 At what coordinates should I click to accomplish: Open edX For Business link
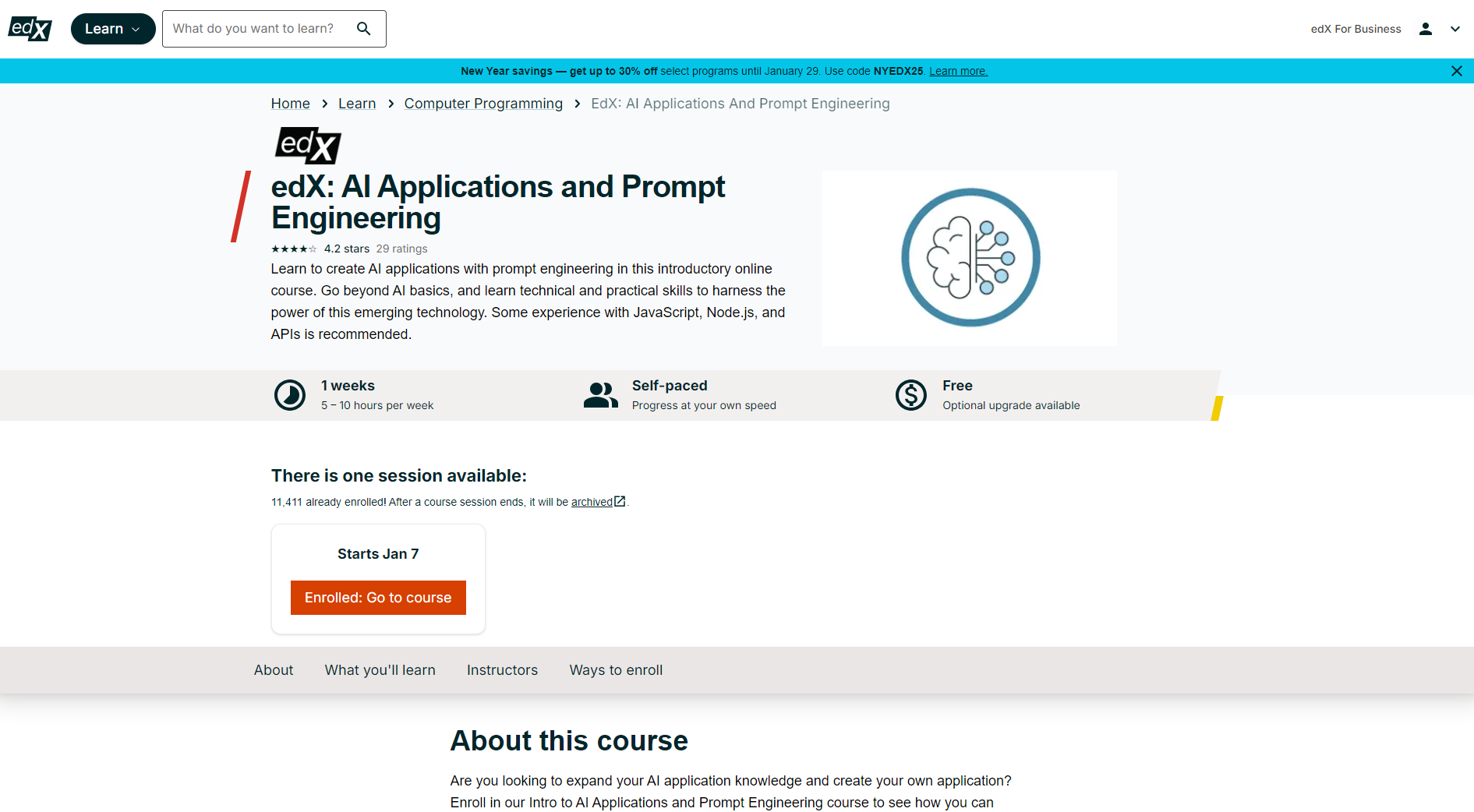(1356, 29)
